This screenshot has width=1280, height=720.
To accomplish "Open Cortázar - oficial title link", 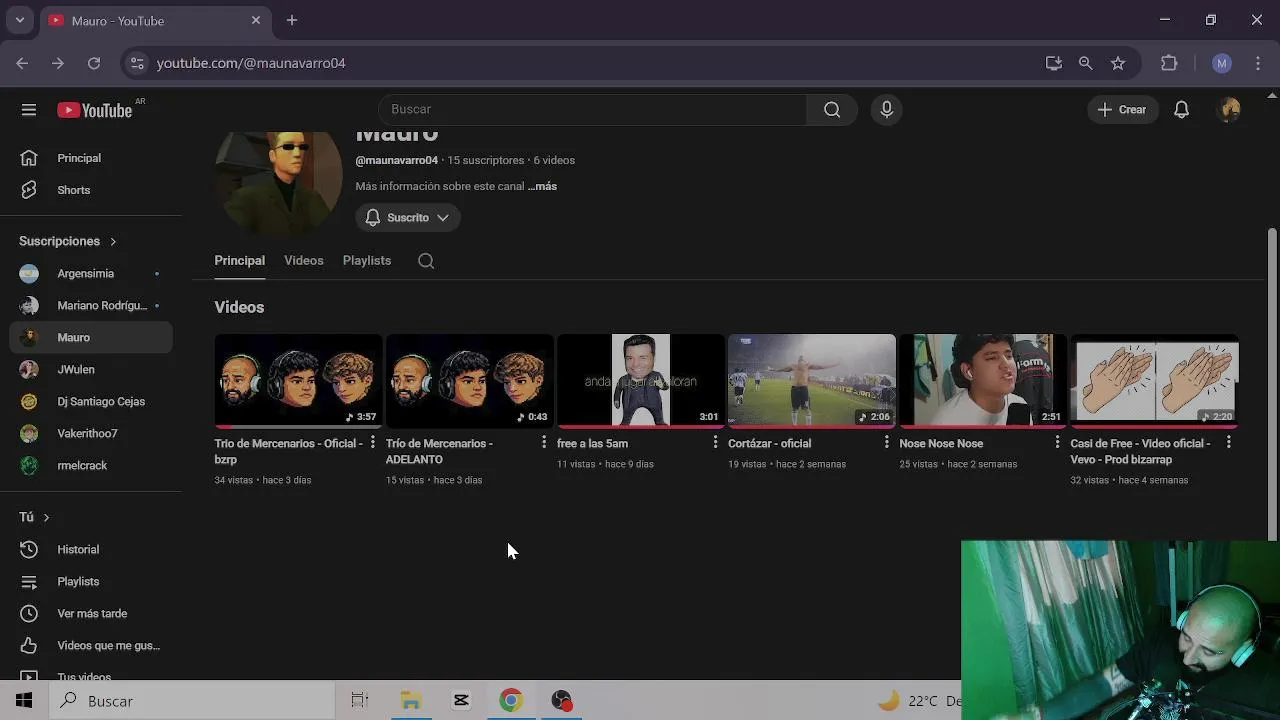I will tap(769, 443).
